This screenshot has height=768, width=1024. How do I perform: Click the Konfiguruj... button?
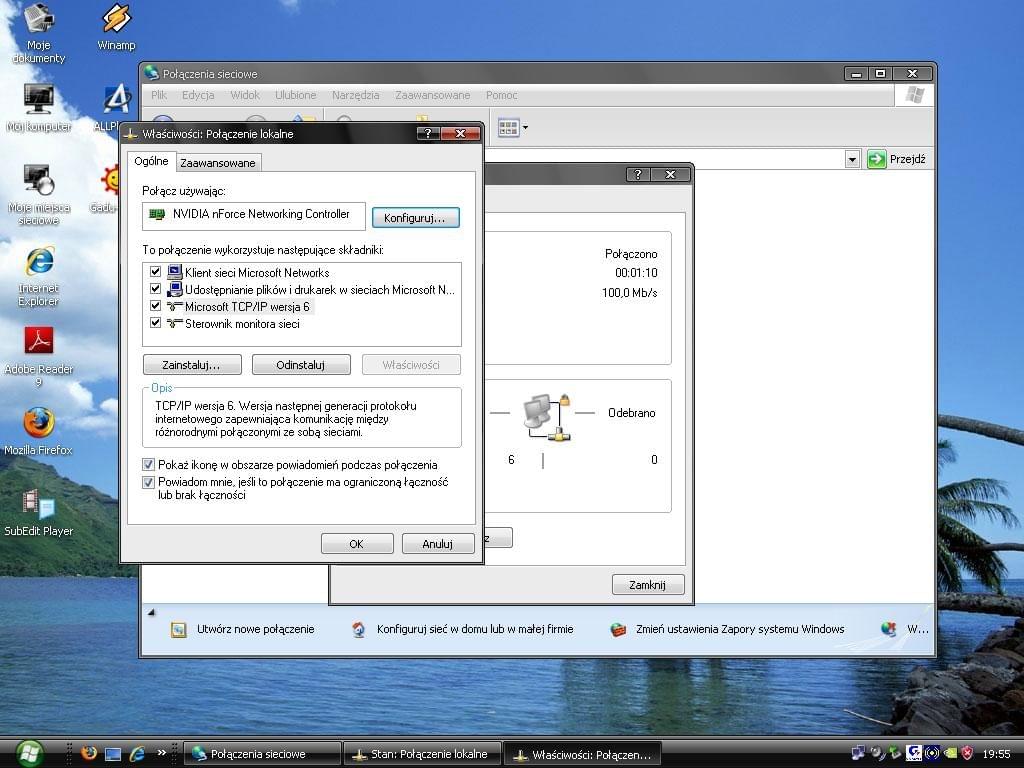[x=415, y=217]
